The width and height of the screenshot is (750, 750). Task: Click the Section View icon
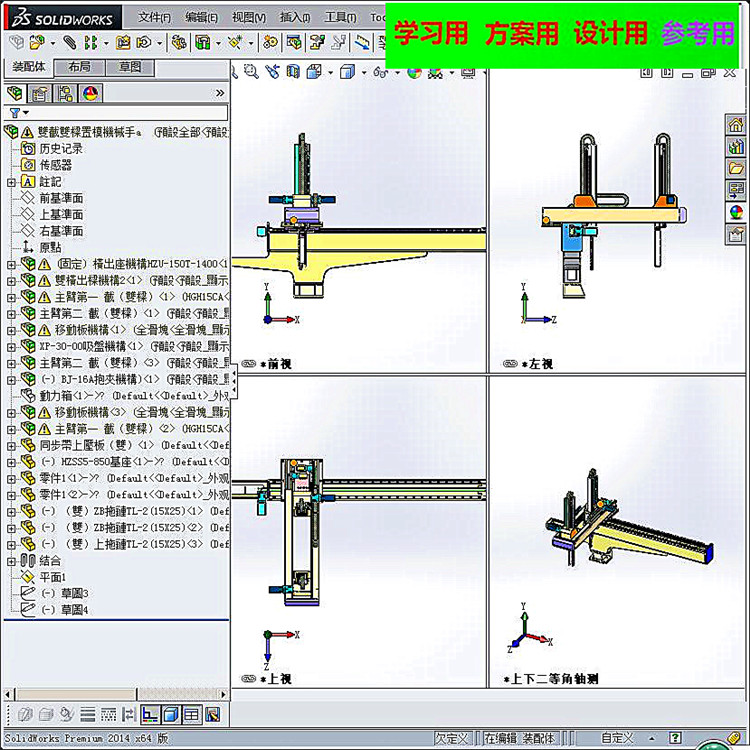click(293, 72)
